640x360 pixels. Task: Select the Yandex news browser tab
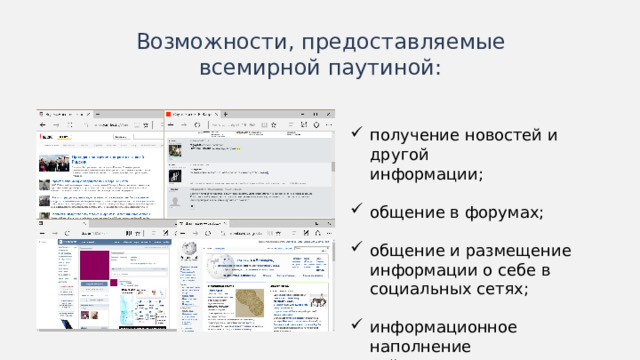coord(65,115)
